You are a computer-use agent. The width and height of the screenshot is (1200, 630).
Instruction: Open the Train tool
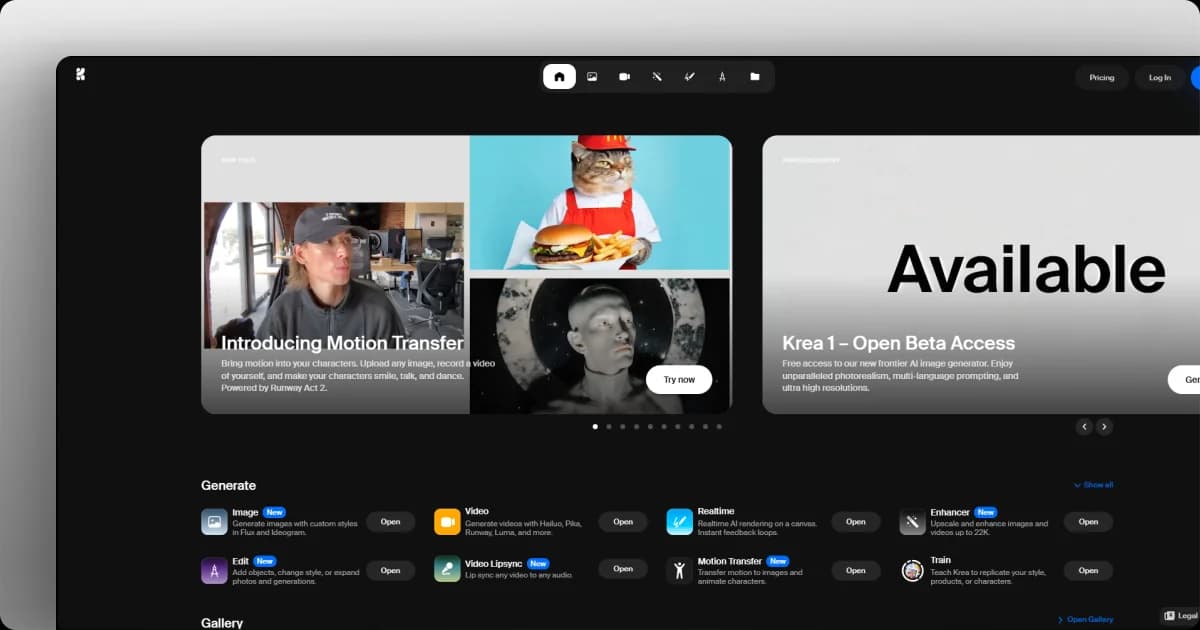tap(1088, 570)
